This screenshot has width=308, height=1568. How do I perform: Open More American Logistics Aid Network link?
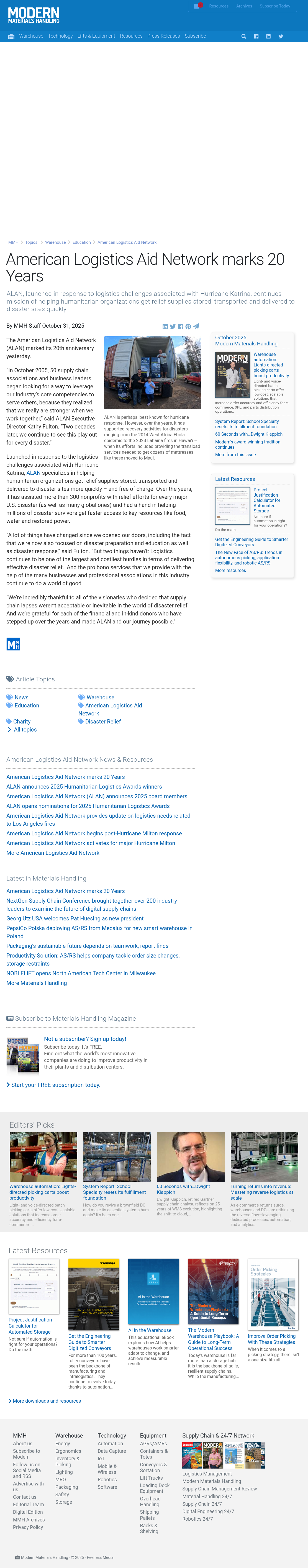pos(53,853)
